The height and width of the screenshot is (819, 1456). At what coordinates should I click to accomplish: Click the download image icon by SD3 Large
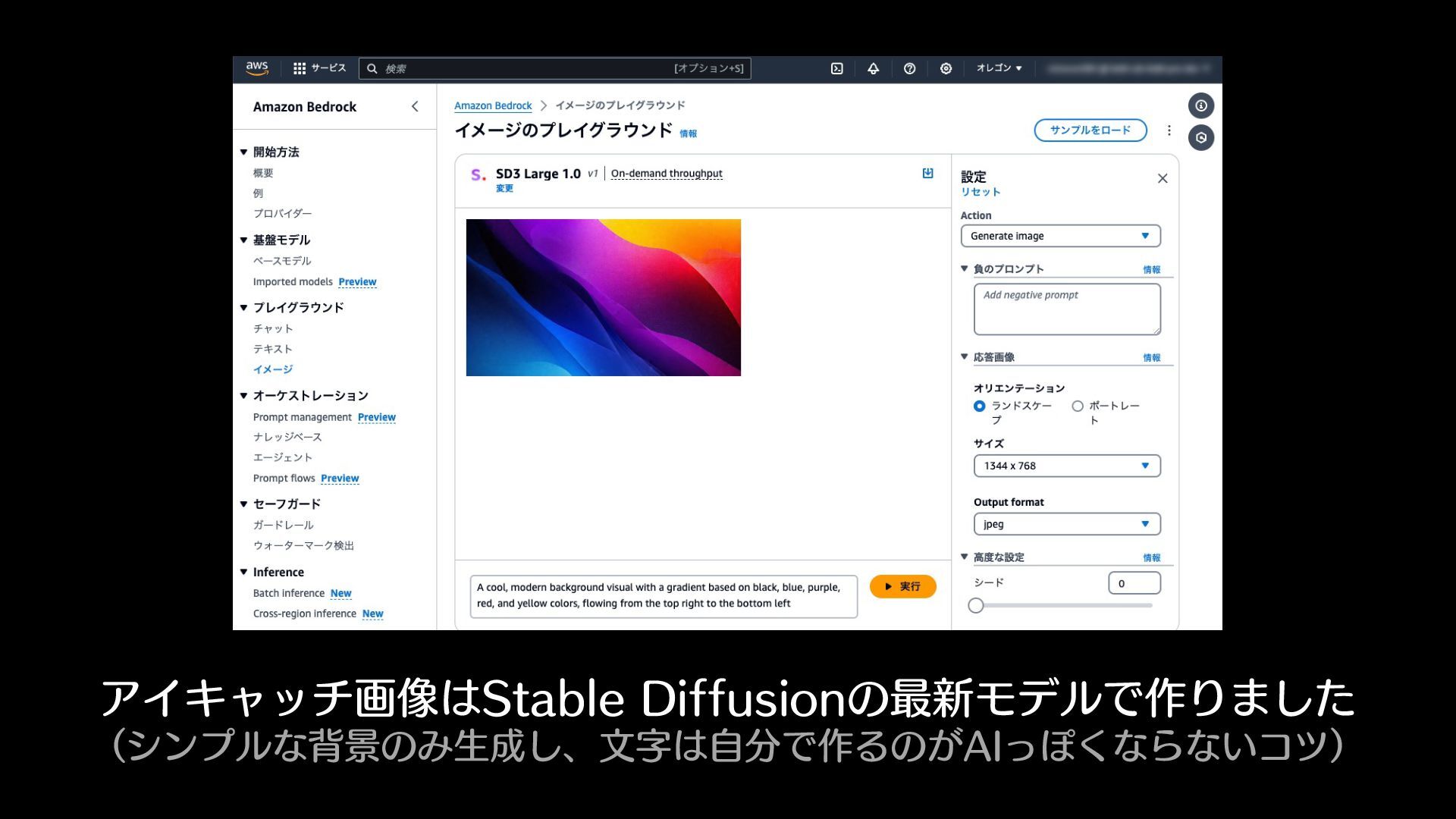click(927, 174)
